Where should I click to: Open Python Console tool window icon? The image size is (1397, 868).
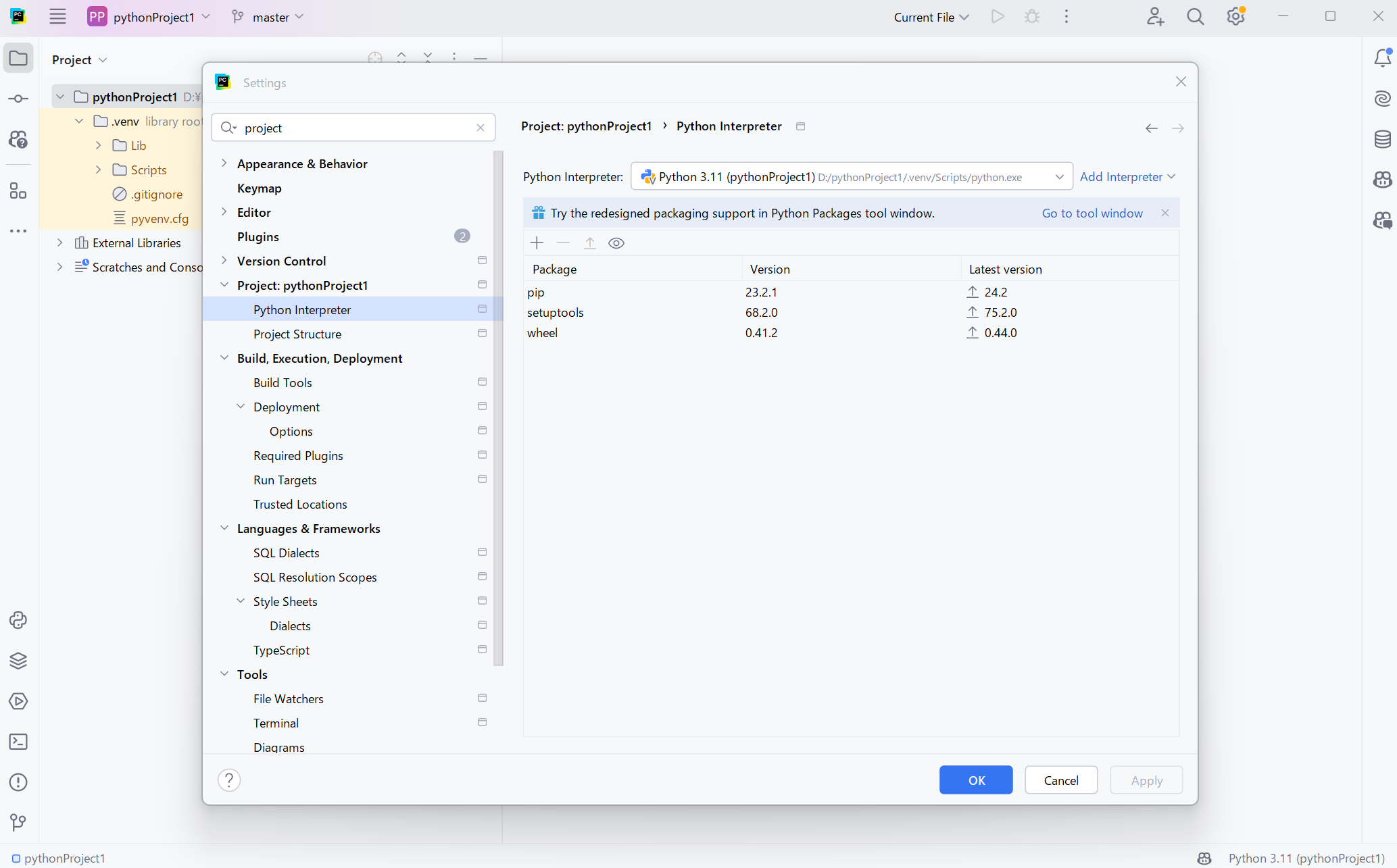tap(18, 620)
